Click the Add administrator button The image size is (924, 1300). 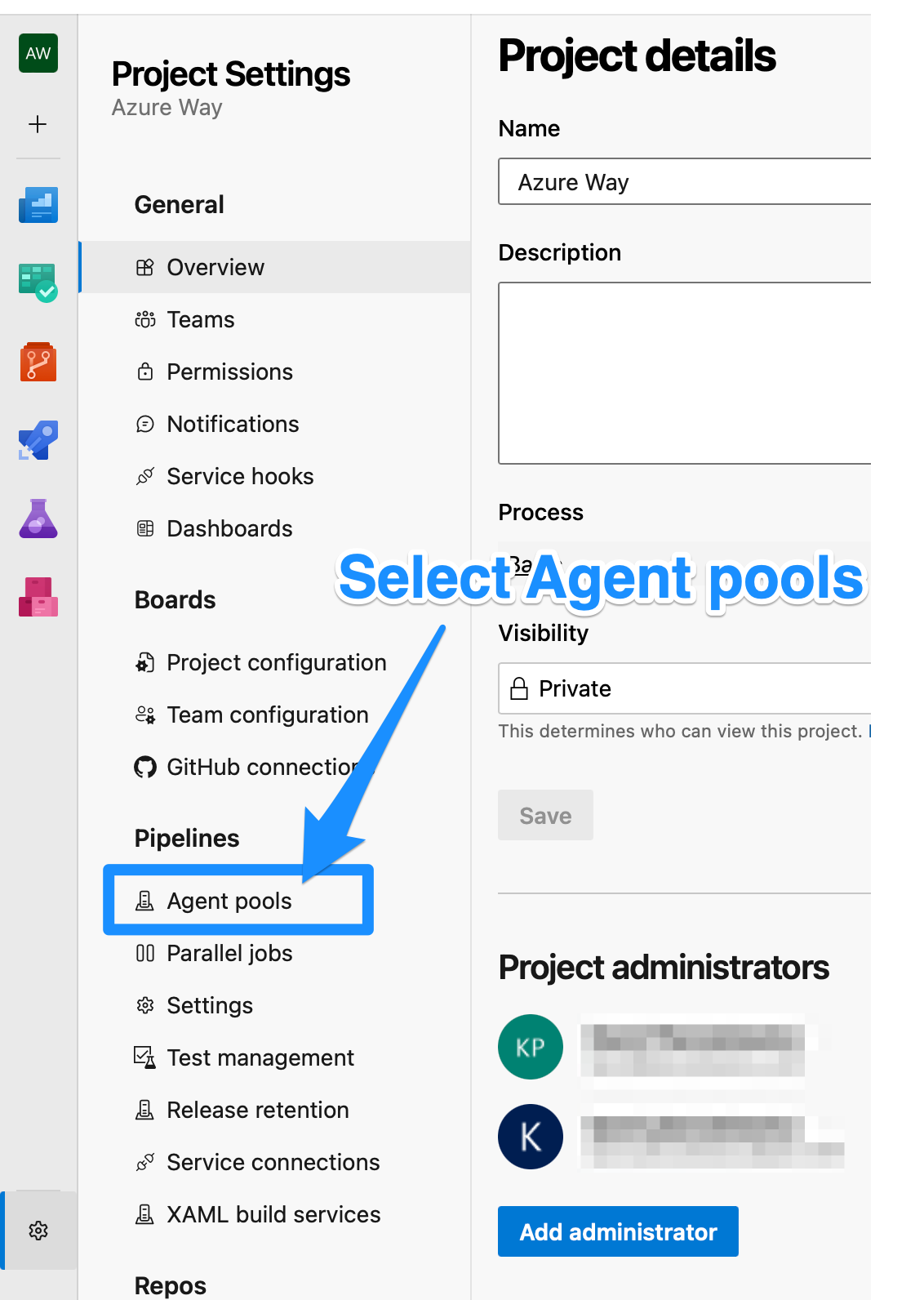(x=618, y=1231)
